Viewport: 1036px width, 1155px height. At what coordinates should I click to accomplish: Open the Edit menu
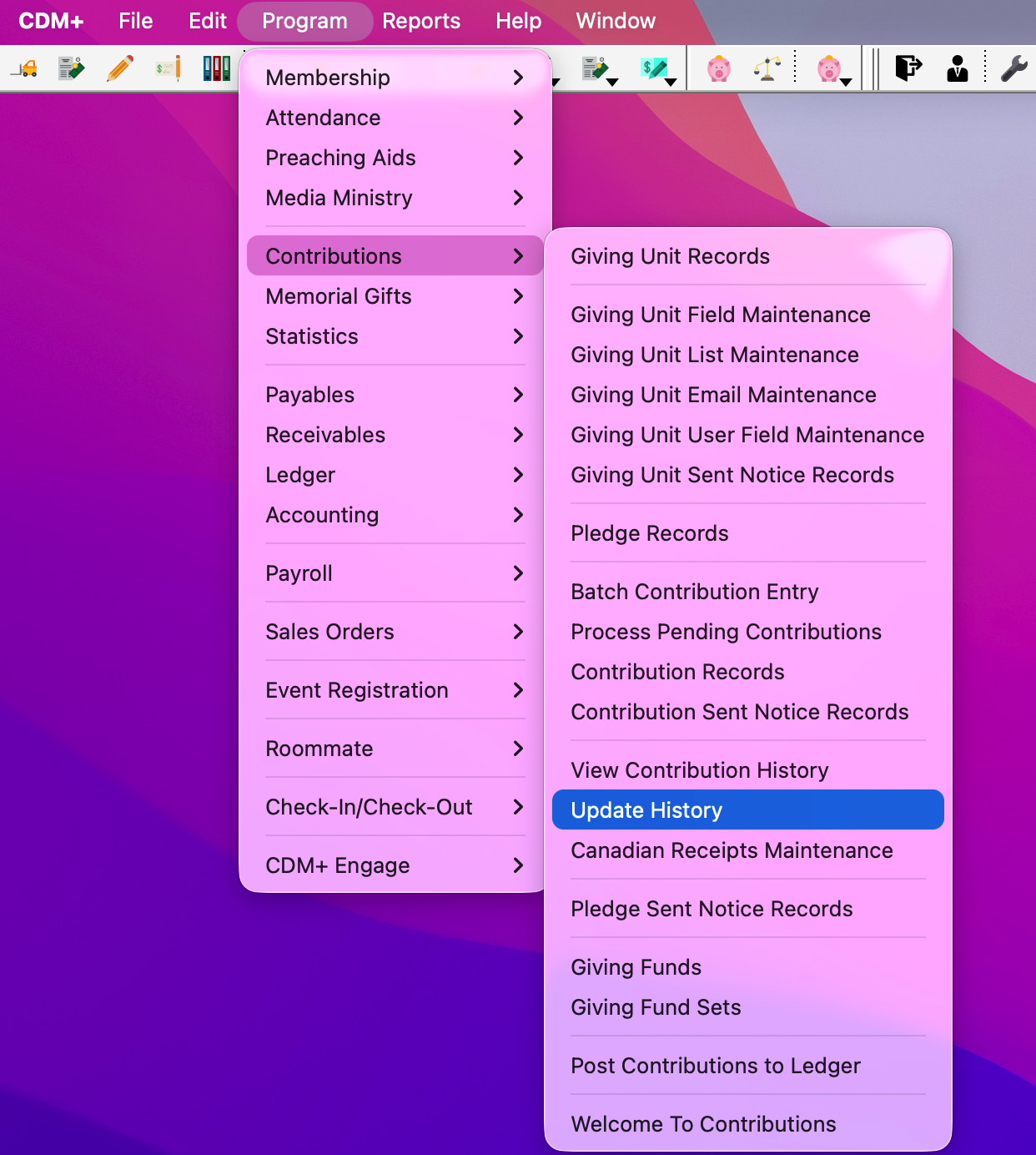click(x=208, y=21)
